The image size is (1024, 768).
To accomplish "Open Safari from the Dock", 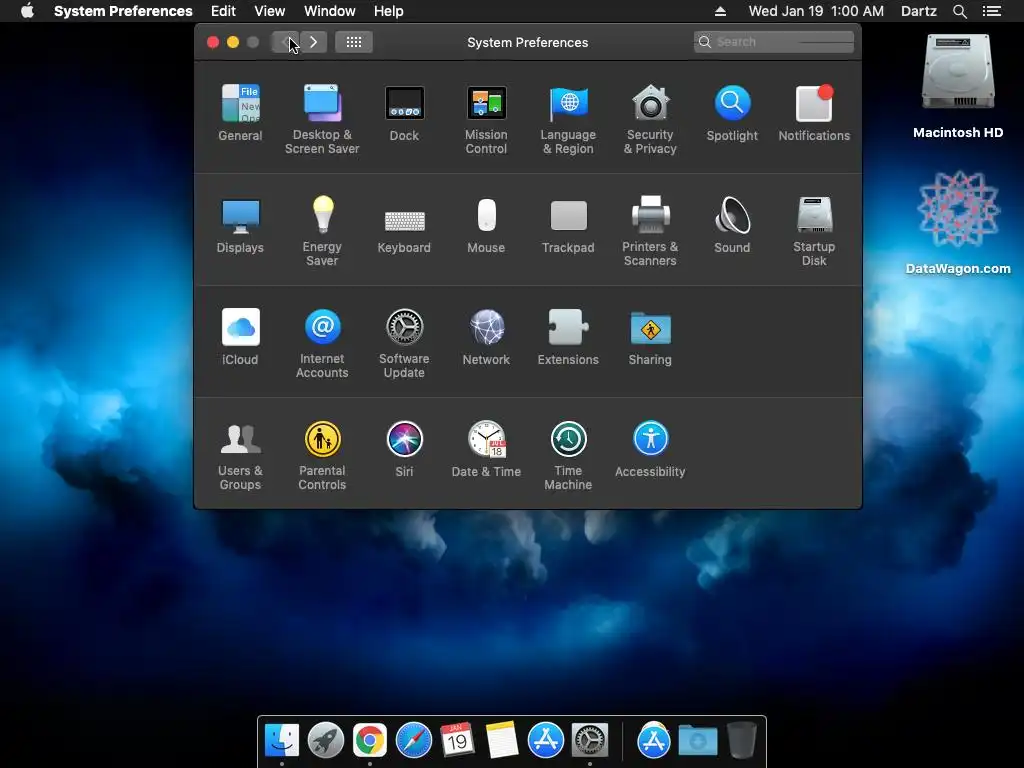I will click(x=413, y=741).
